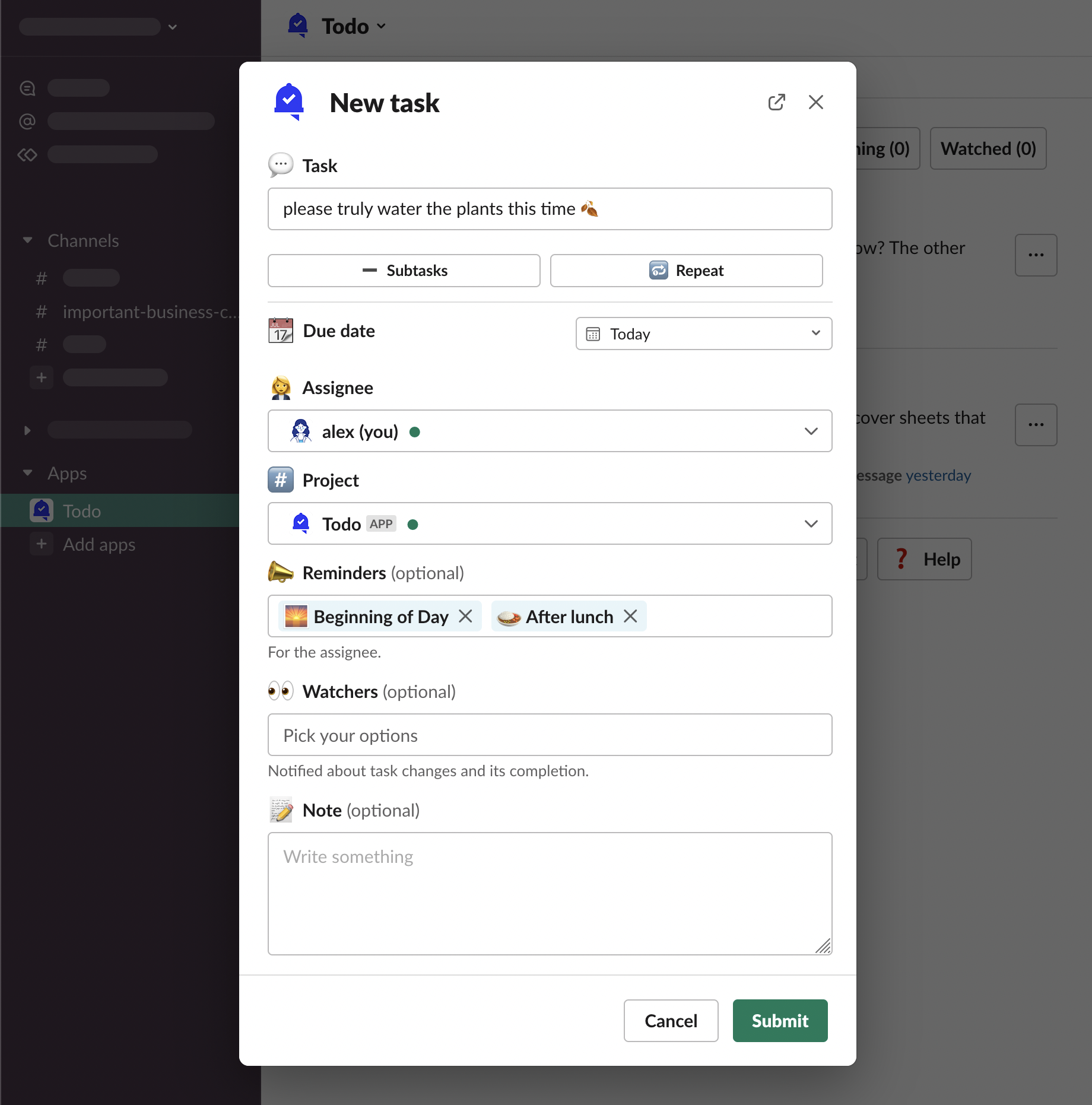Close the New task dialog
The width and height of the screenshot is (1092, 1105).
coord(816,103)
